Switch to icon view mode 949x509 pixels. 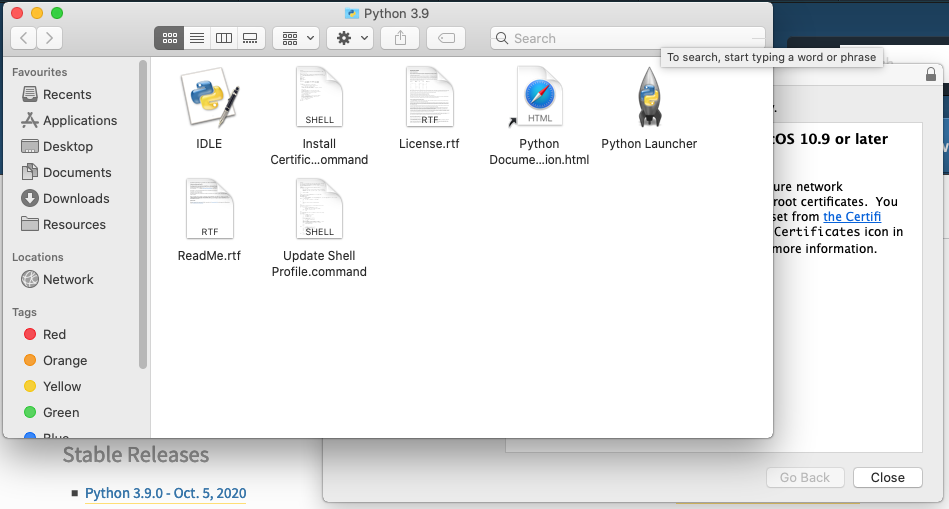click(x=169, y=38)
